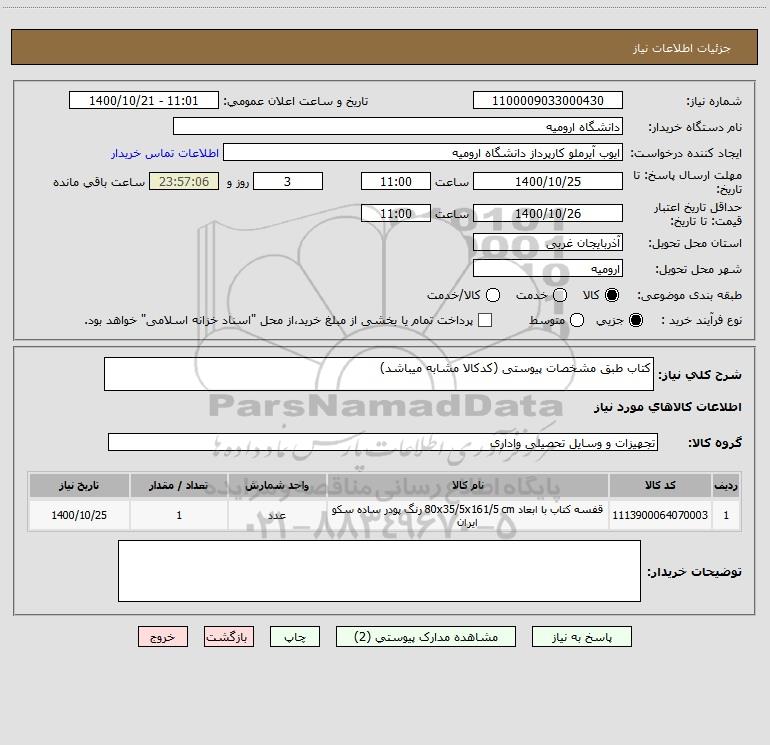Click the گروه کالا field
This screenshot has width=770, height=745.
(x=383, y=442)
